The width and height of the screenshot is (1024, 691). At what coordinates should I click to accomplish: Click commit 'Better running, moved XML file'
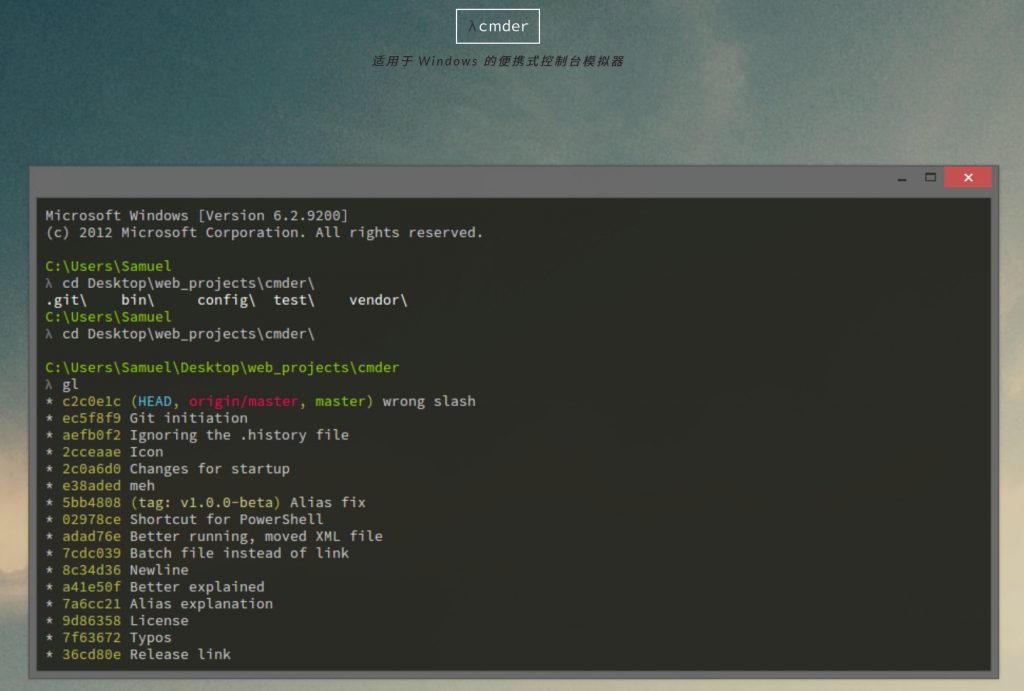214,536
